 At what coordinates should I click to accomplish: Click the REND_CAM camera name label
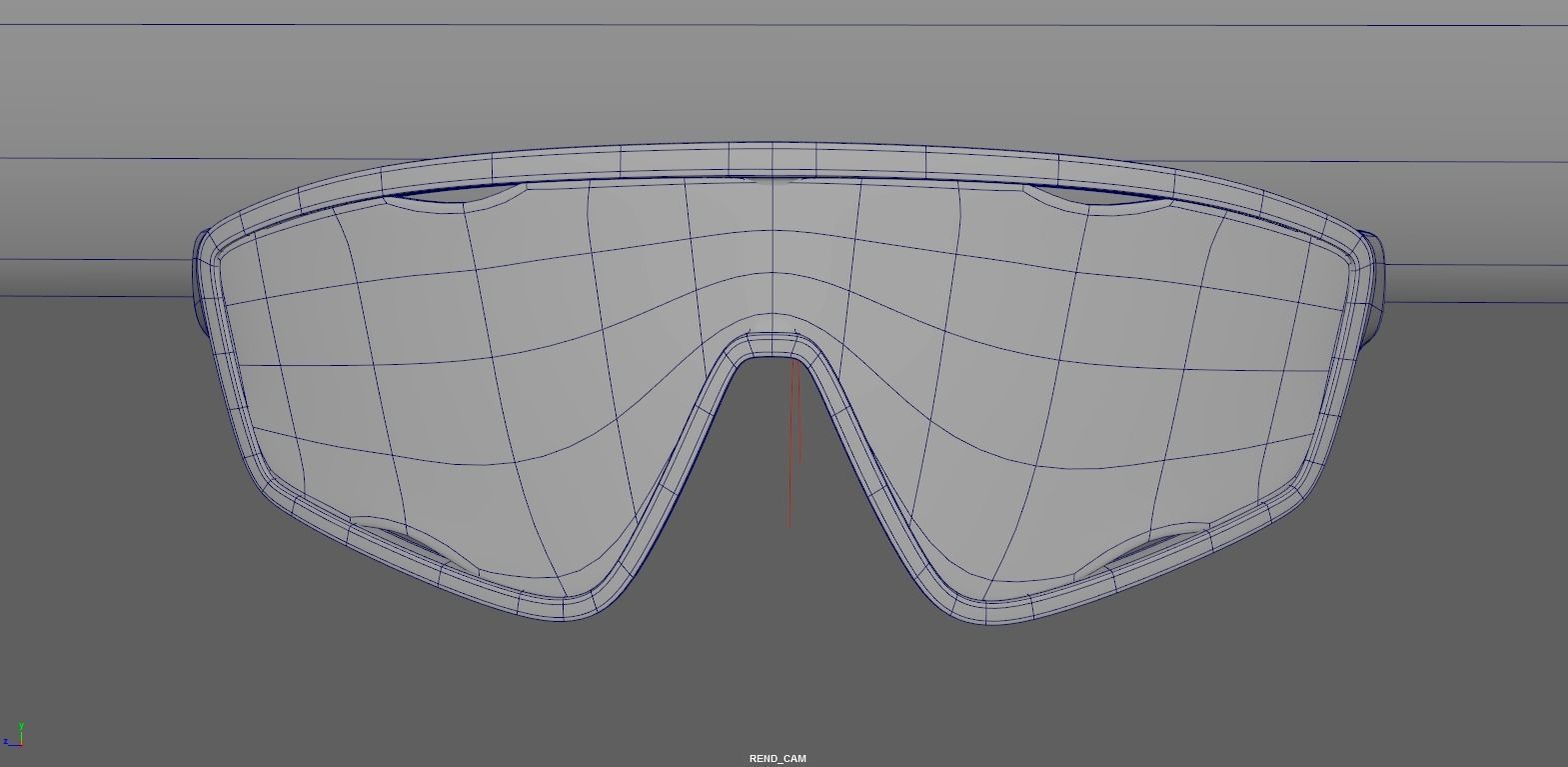[778, 759]
